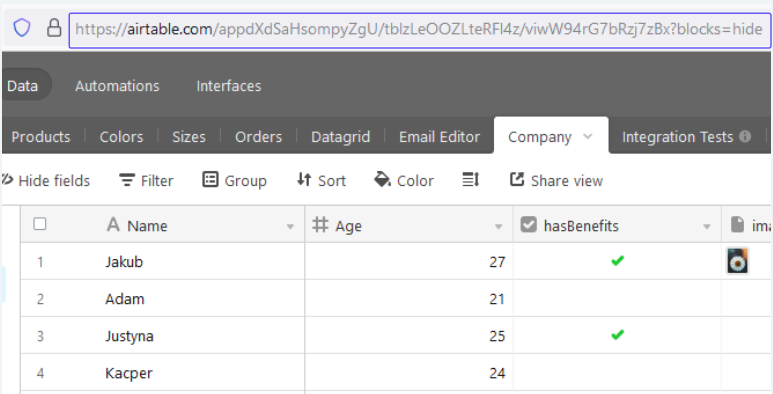Open the Hide fields menu

(46, 180)
